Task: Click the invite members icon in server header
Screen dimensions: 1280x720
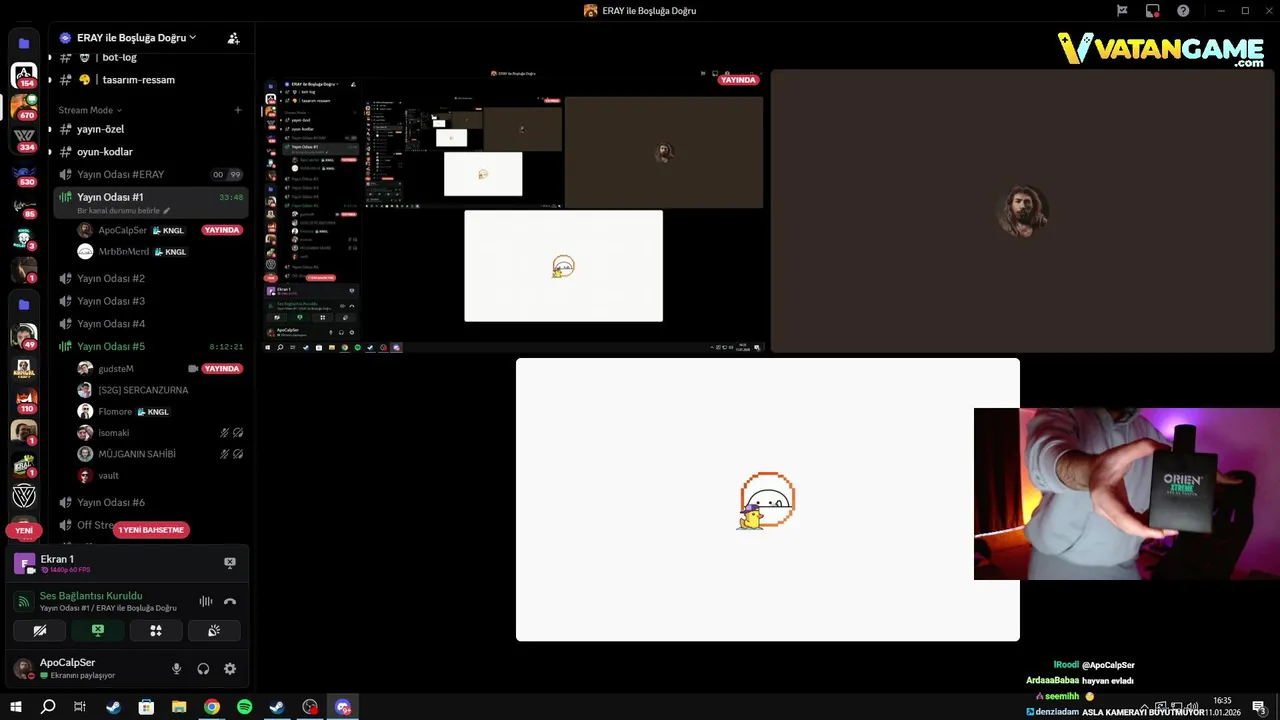Action: tap(233, 38)
